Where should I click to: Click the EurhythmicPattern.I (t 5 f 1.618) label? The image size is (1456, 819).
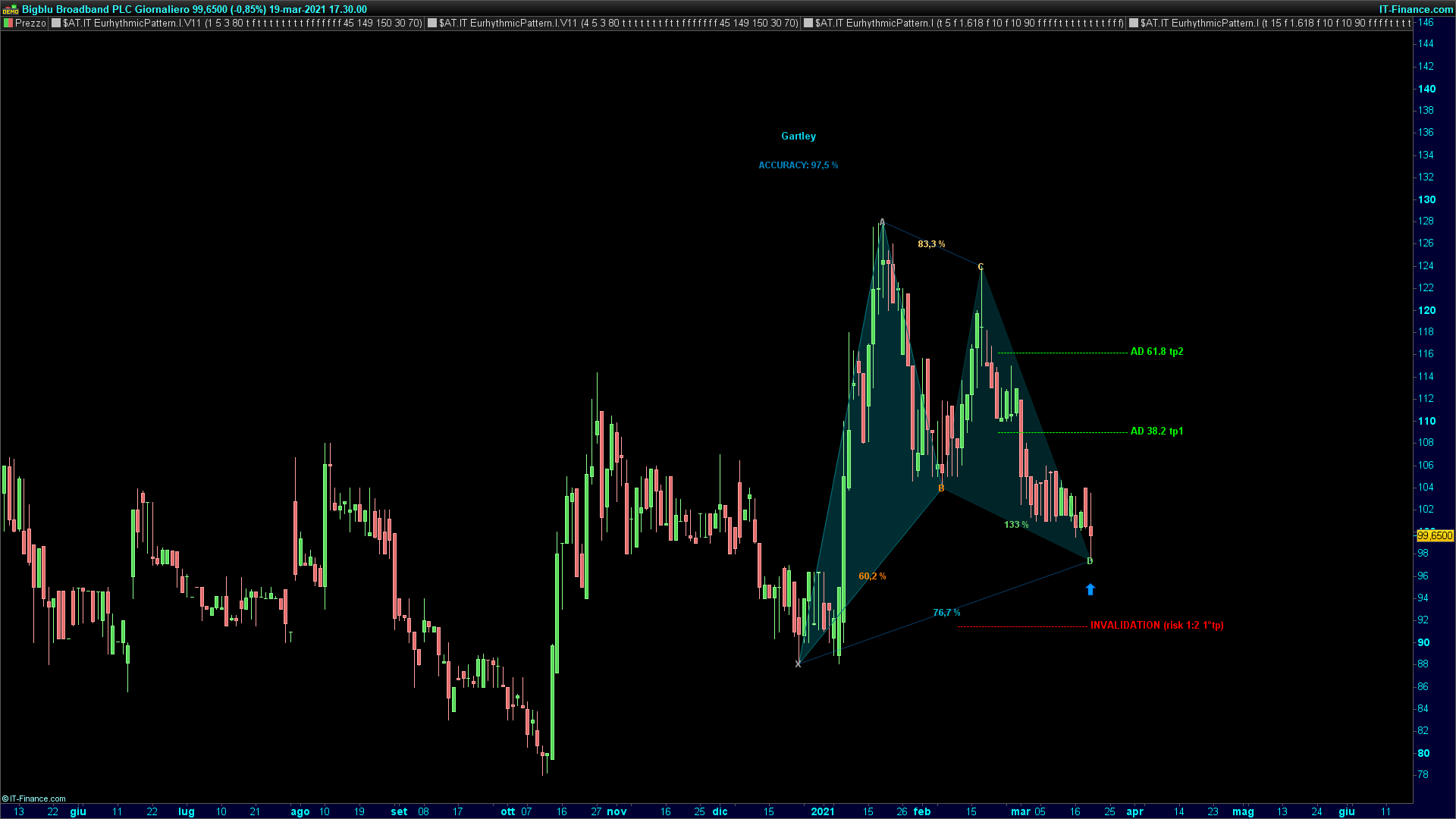click(969, 24)
